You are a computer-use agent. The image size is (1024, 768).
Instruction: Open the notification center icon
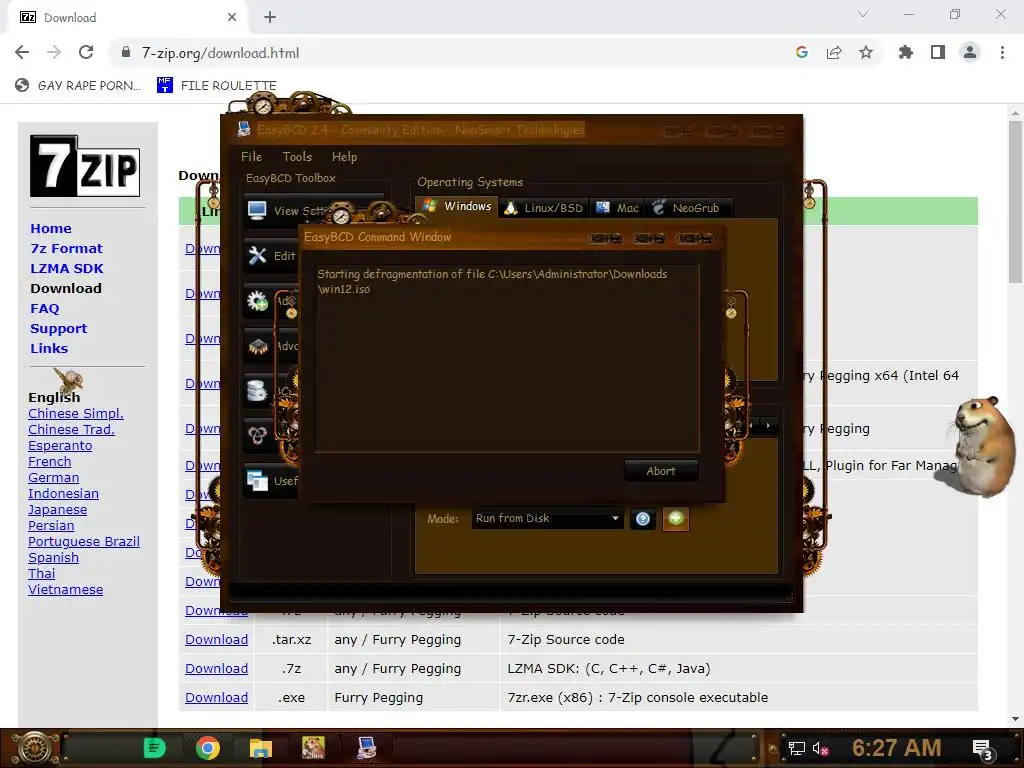tap(983, 750)
